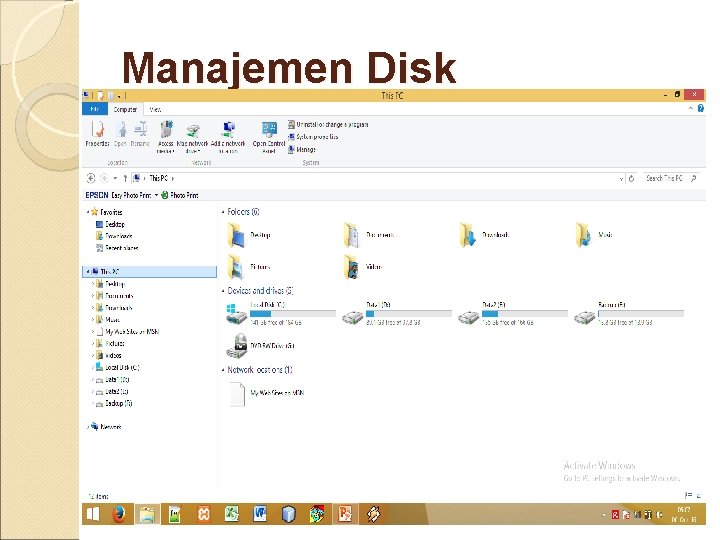Open the File tab

click(x=95, y=109)
